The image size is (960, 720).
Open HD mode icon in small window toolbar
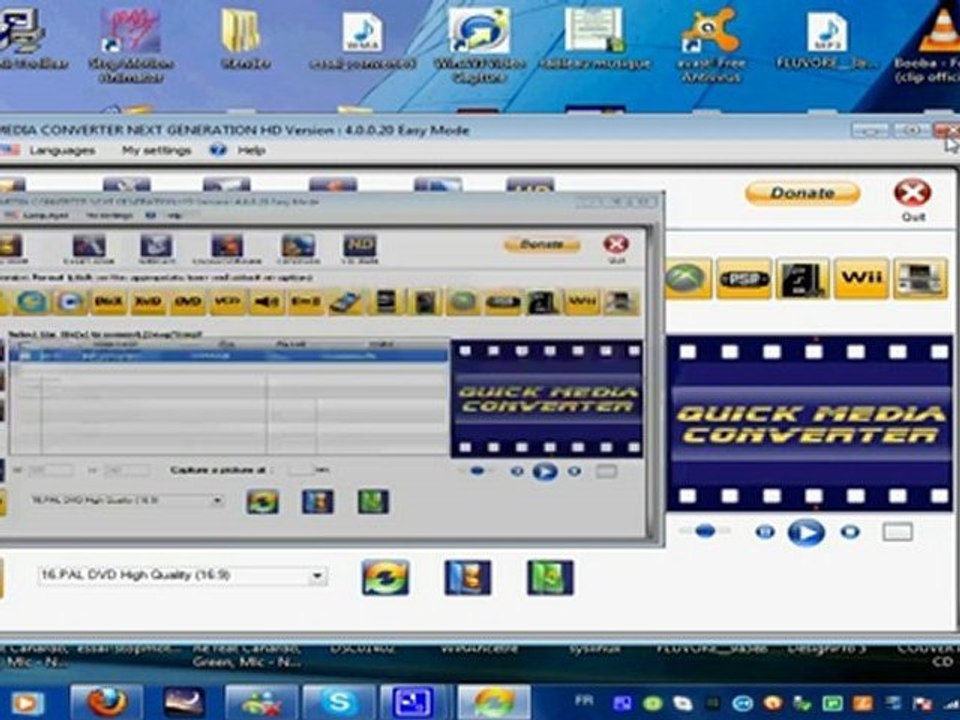pyautogui.click(x=359, y=246)
